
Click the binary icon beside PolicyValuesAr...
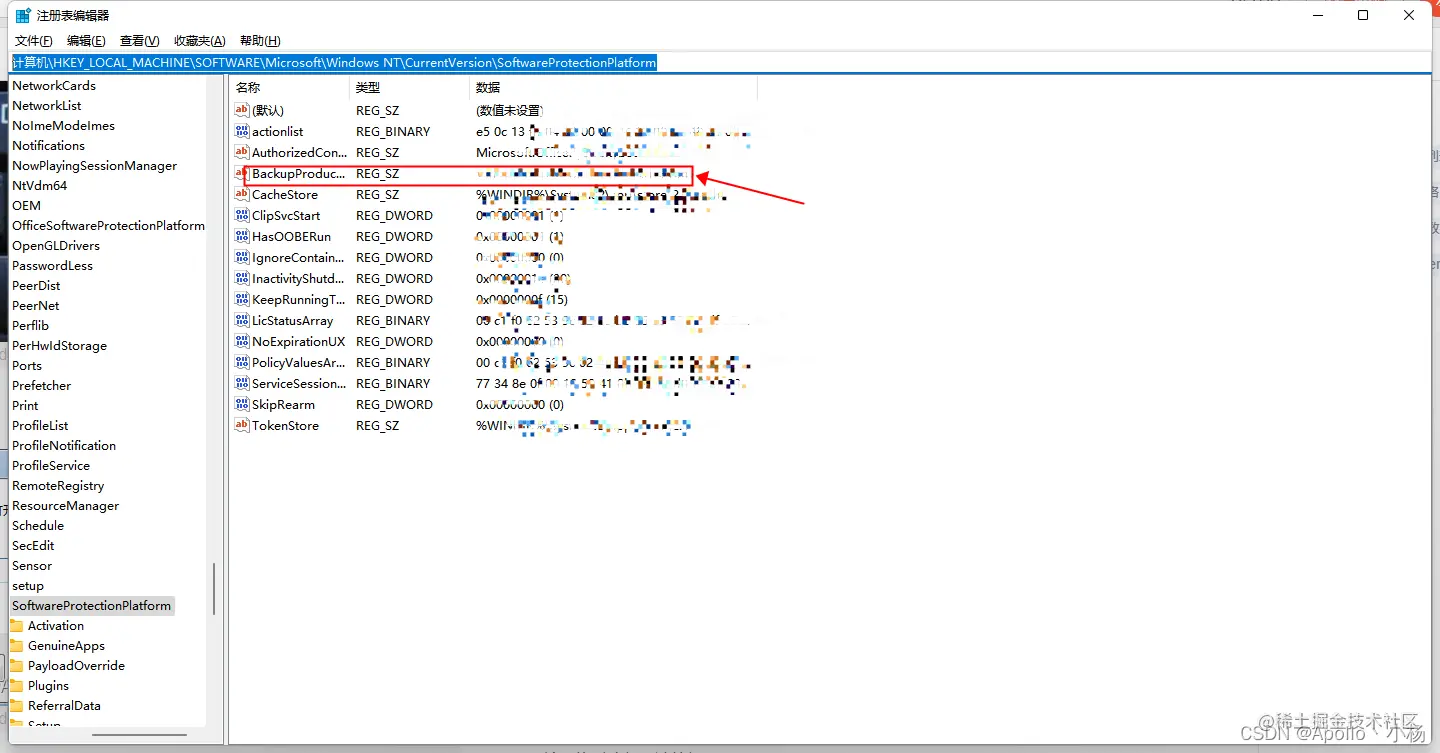point(241,362)
